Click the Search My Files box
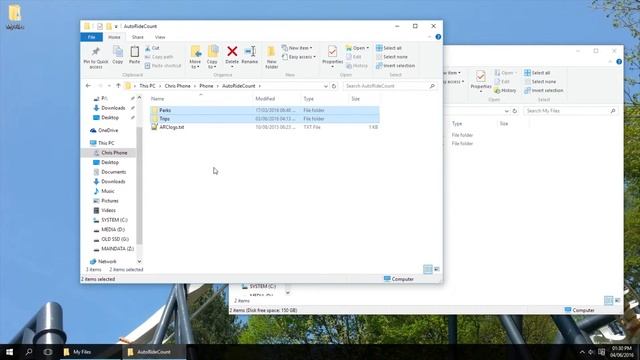Image resolution: width=640 pixels, height=360 pixels. (x=571, y=111)
